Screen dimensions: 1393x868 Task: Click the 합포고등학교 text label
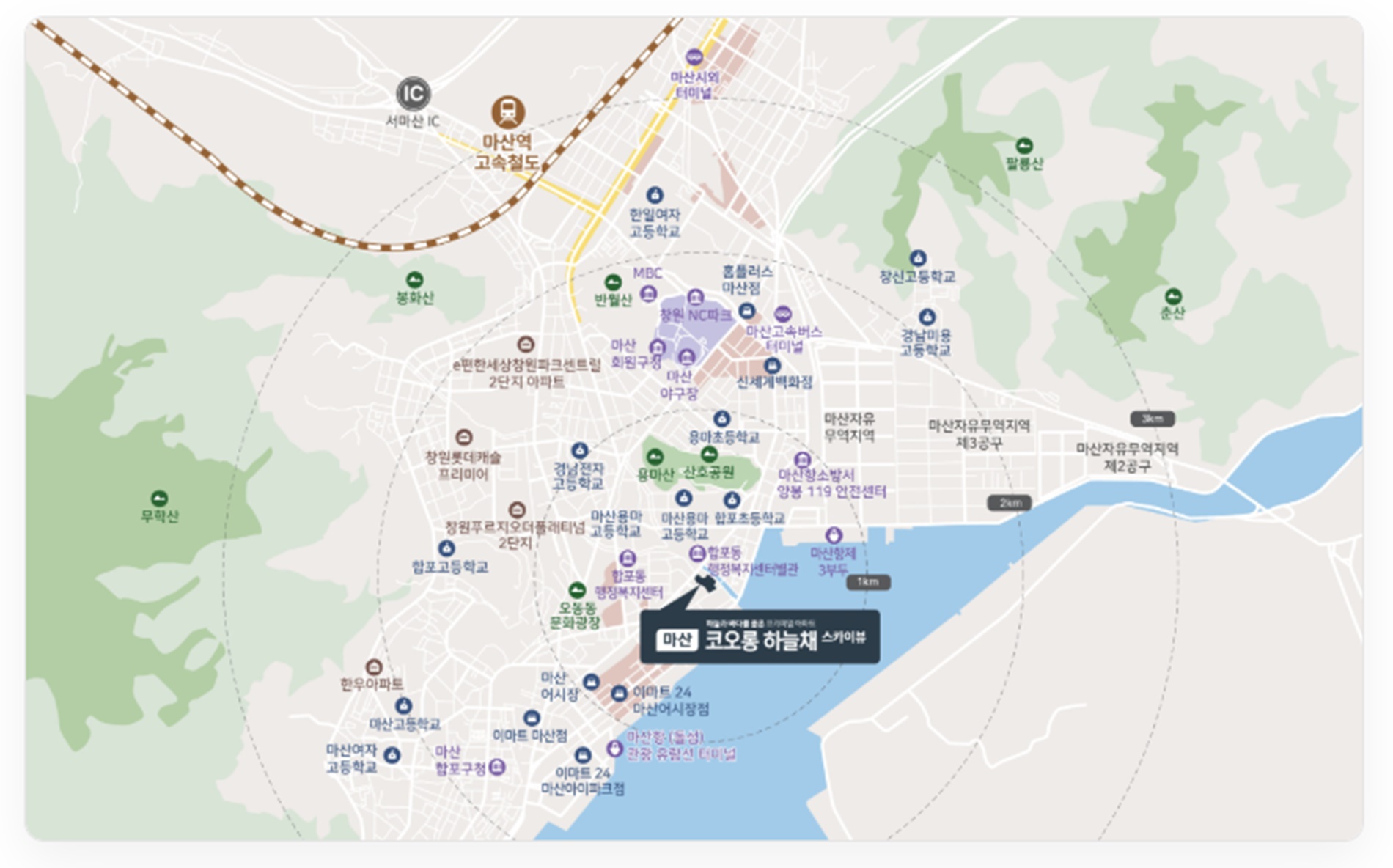click(449, 567)
